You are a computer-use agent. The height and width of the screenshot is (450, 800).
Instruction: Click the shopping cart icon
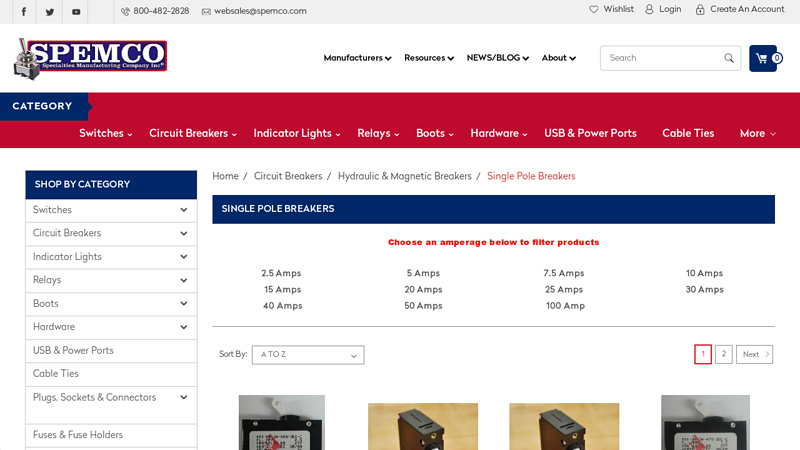(762, 58)
